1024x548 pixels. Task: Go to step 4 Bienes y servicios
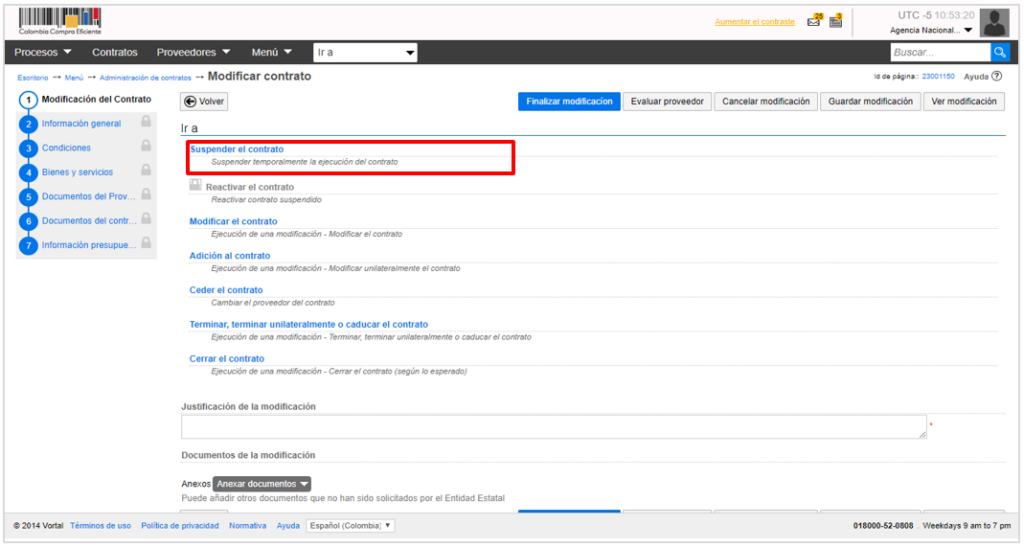coord(77,172)
